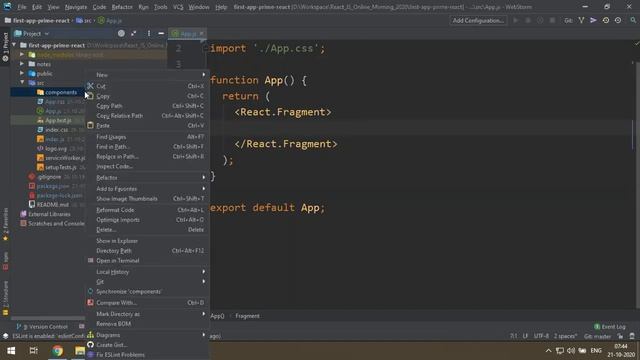Viewport: 640px width, 360px height.
Task: Collapse the first-app-prime-react root folder
Action: pyautogui.click(x=15, y=45)
